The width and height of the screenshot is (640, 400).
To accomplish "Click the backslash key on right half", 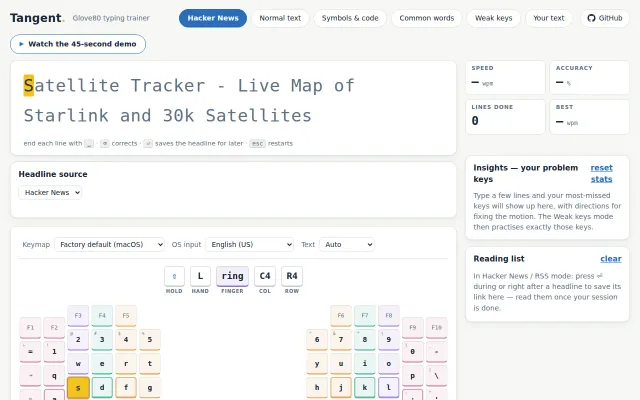I will click(436, 376).
